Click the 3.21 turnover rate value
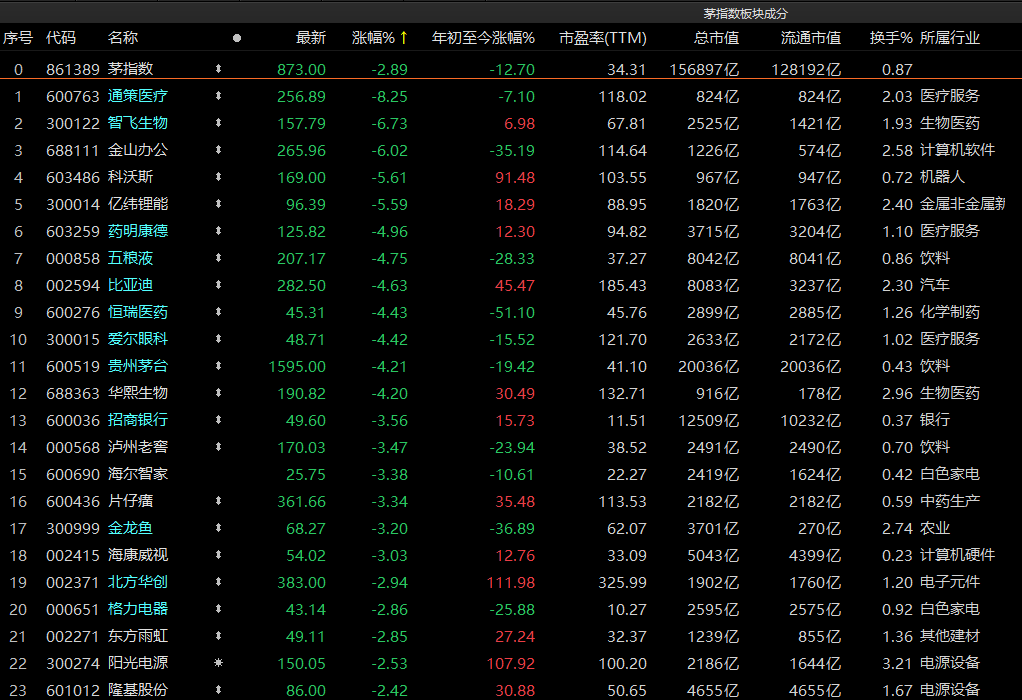This screenshot has height=700, width=1022. click(898, 664)
